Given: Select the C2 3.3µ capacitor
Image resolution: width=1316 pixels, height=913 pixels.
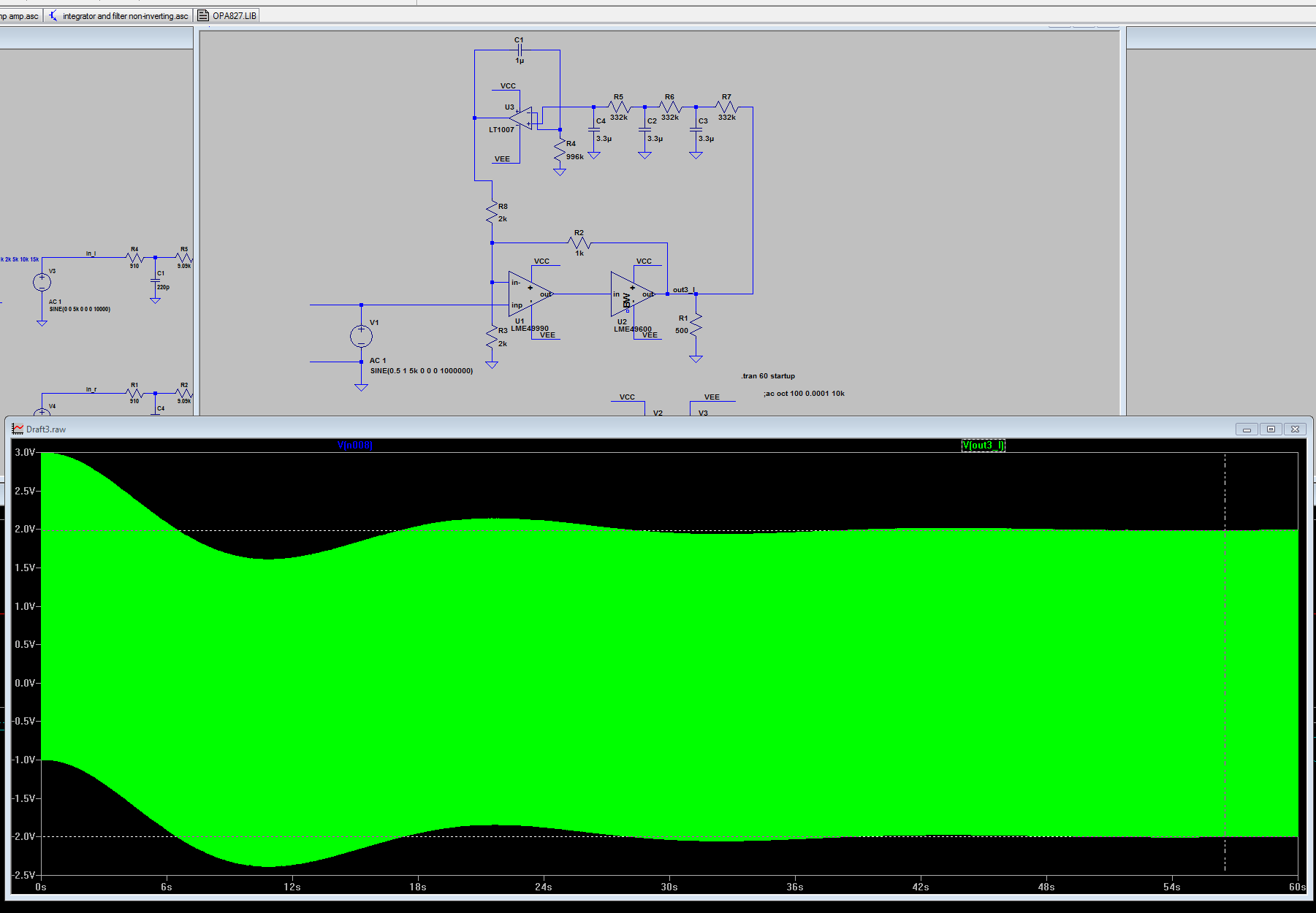Looking at the screenshot, I should coord(644,130).
